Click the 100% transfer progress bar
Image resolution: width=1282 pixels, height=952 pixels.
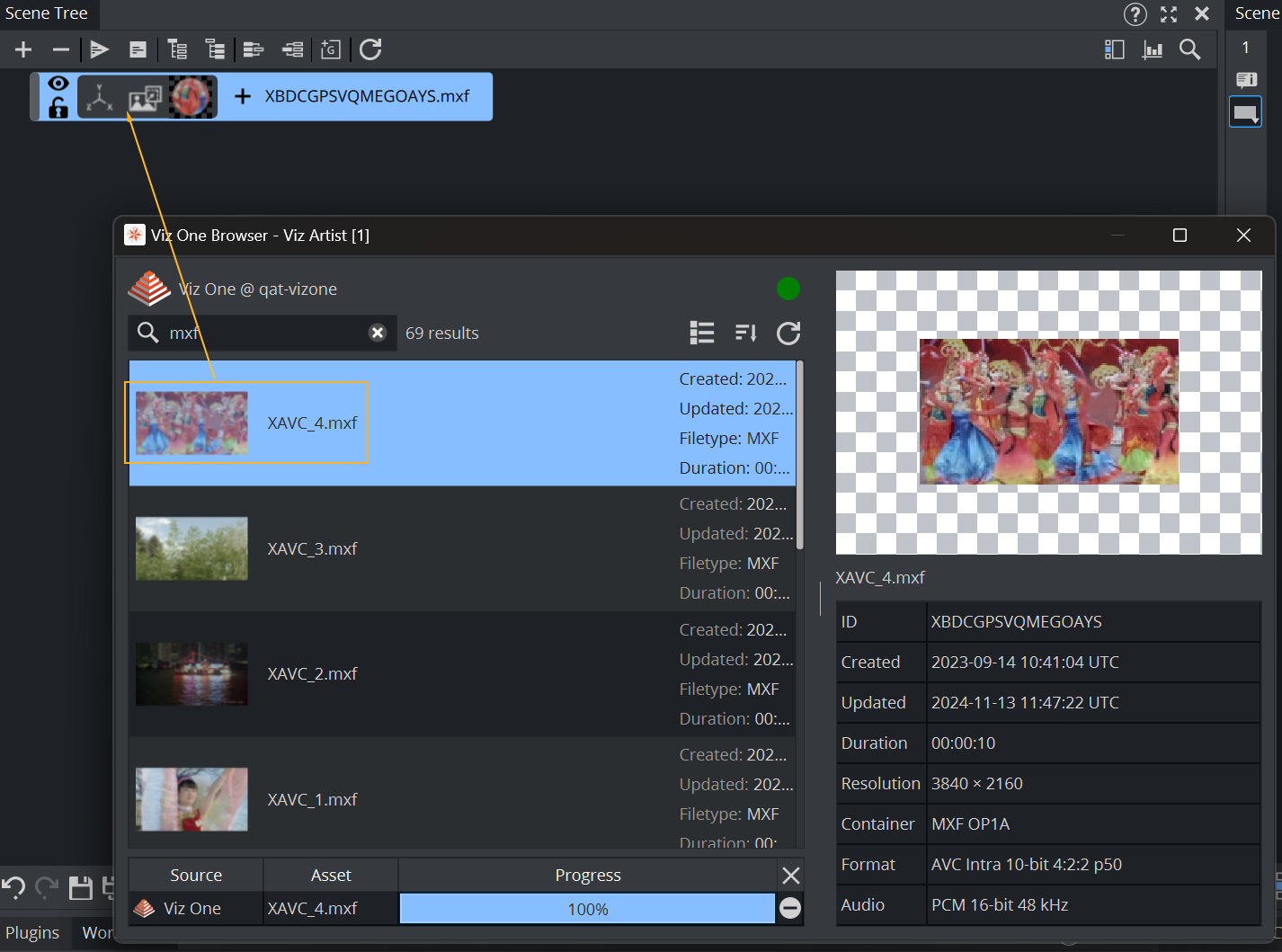(x=587, y=909)
